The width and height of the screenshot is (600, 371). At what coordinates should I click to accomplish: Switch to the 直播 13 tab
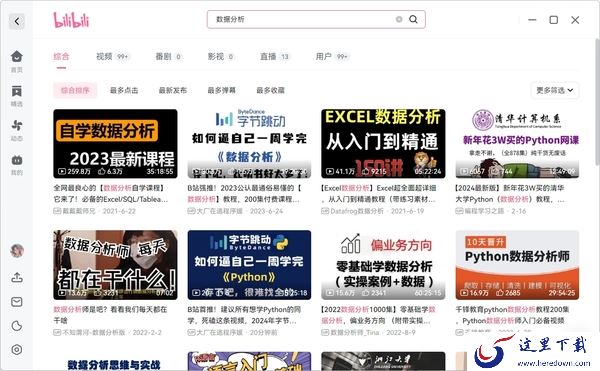275,57
